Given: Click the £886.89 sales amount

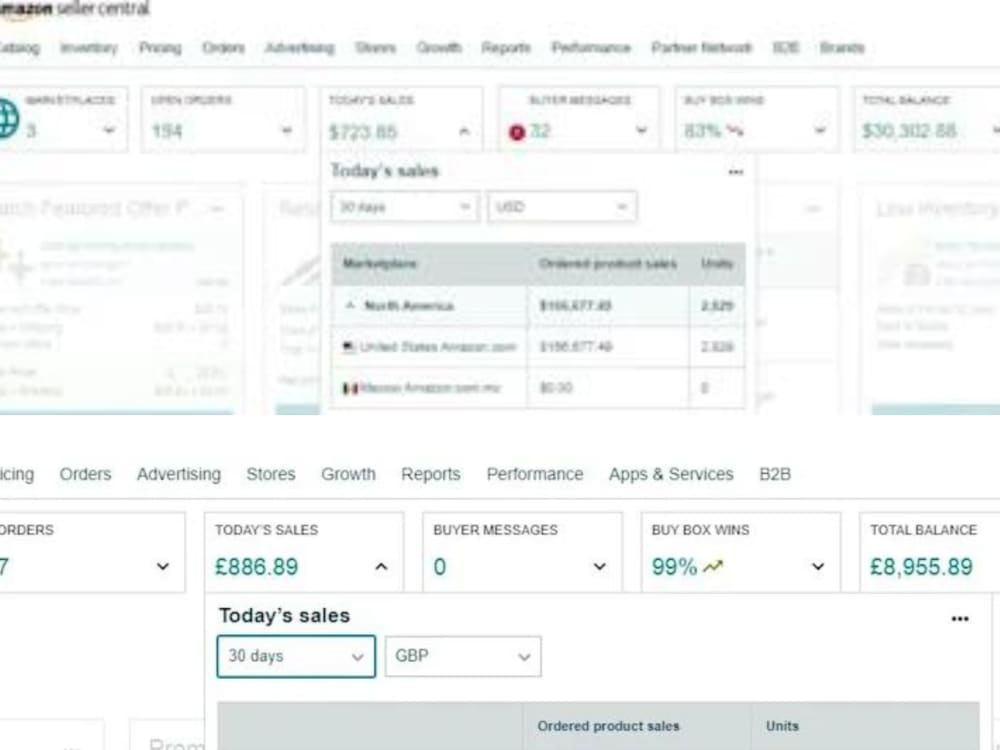Looking at the screenshot, I should [x=256, y=567].
